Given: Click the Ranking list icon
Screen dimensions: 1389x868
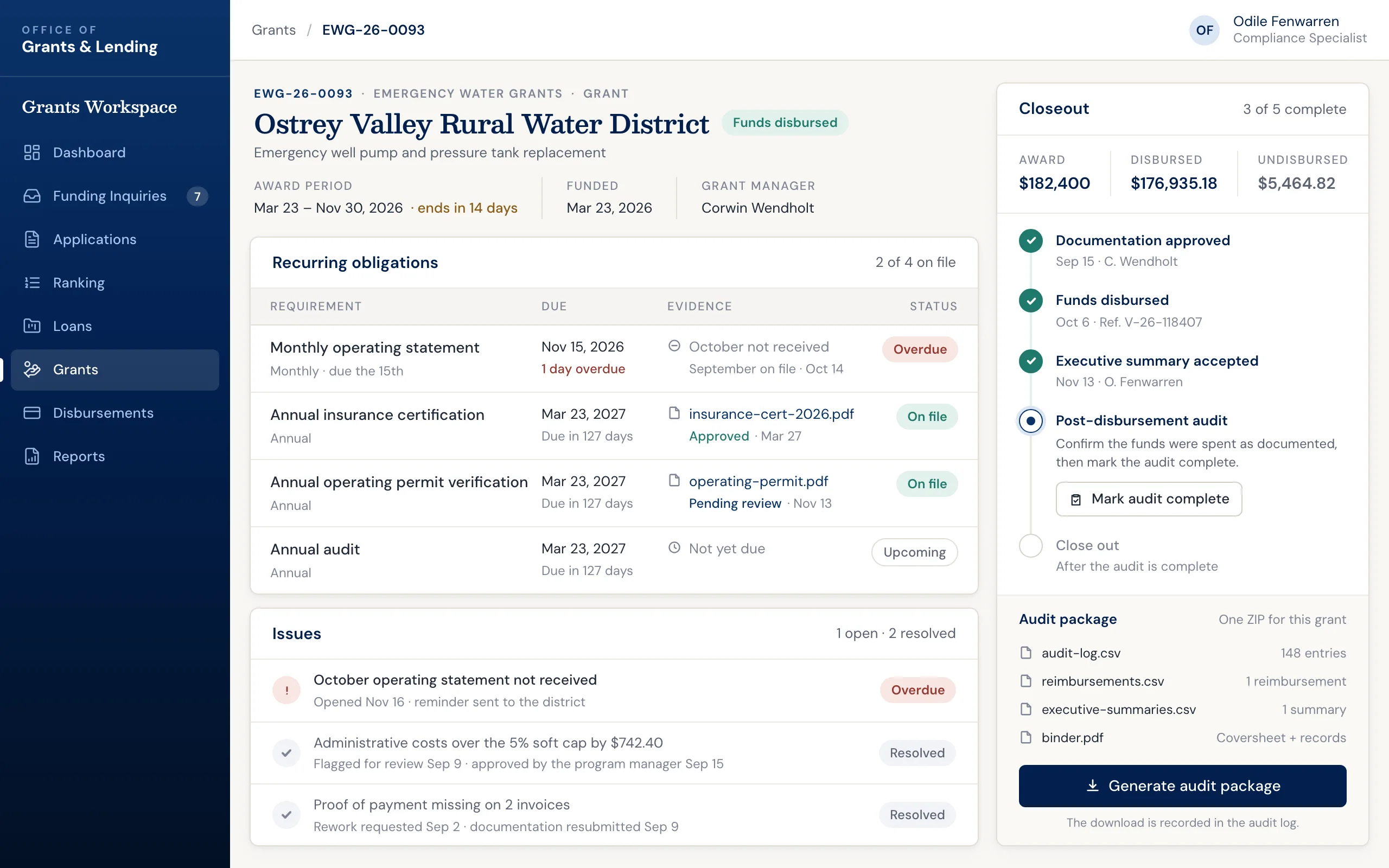Looking at the screenshot, I should point(32,283).
